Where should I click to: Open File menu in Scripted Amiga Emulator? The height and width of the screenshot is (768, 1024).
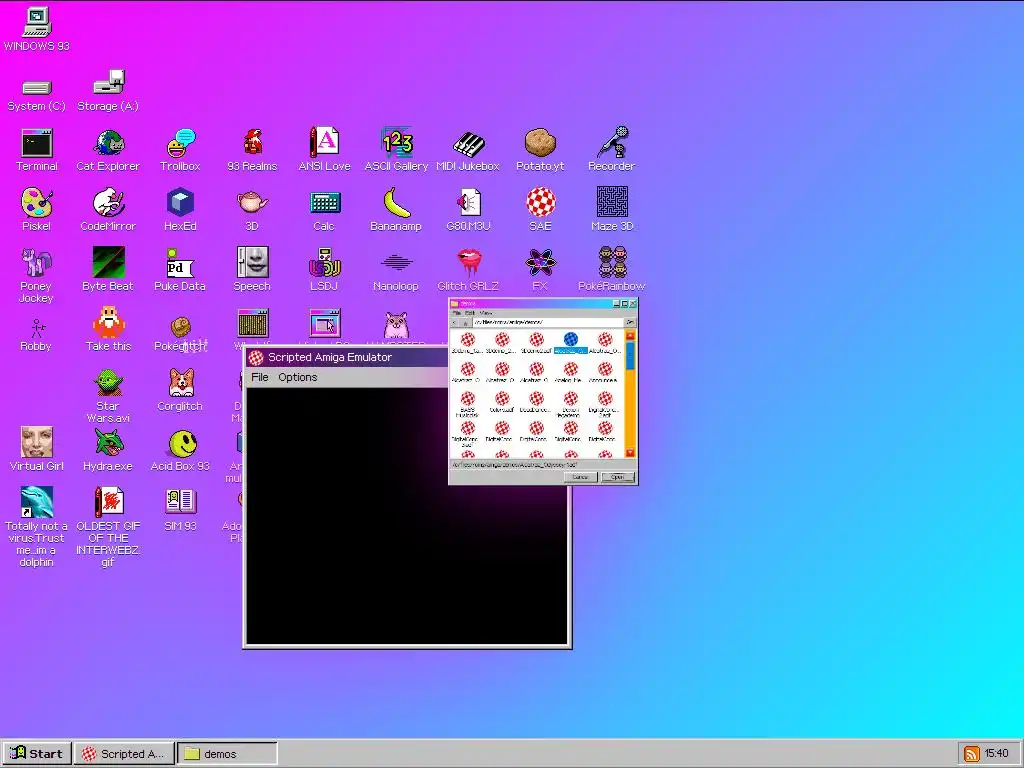260,377
